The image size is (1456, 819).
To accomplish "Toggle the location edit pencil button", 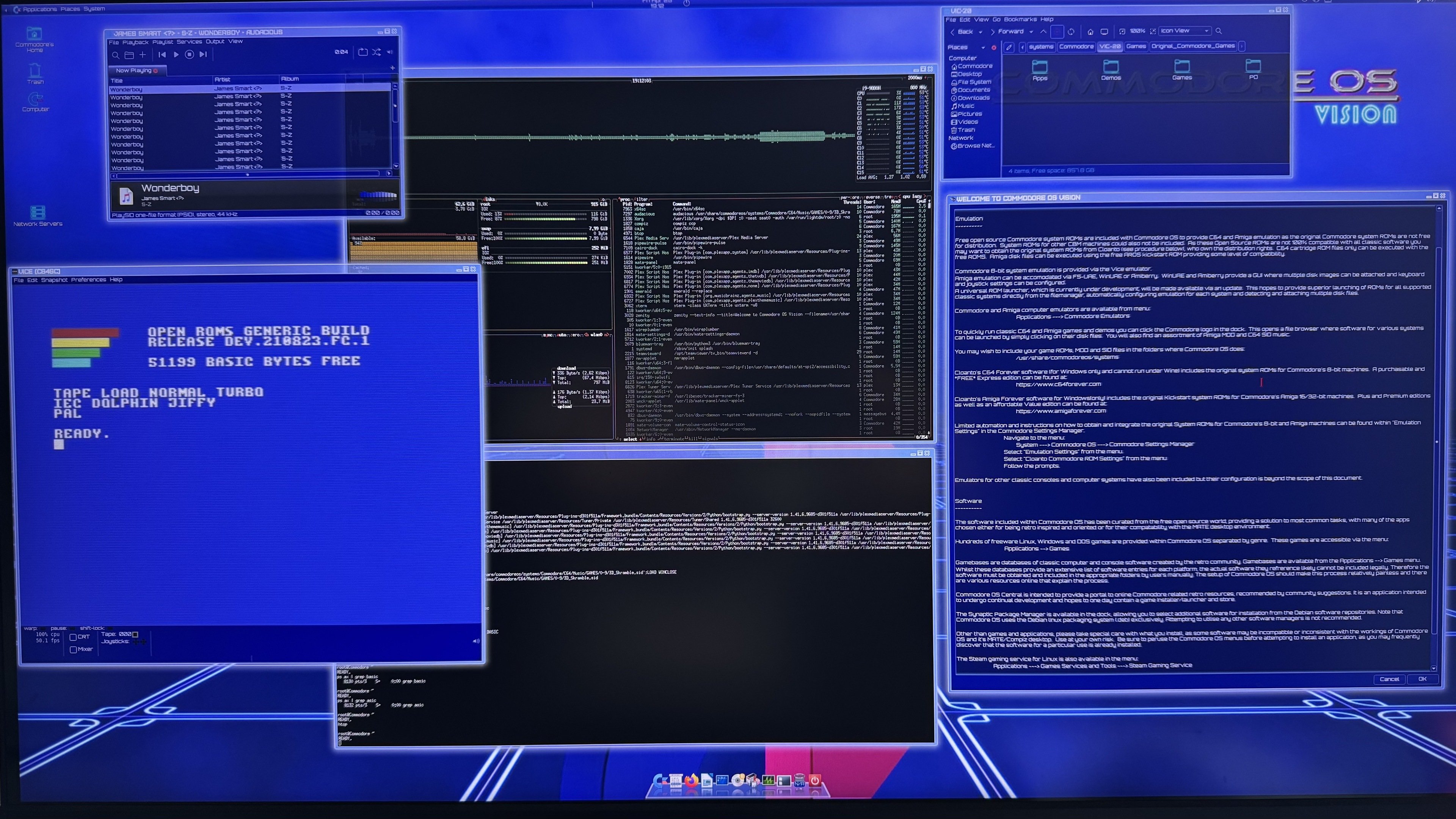I will tap(1009, 47).
